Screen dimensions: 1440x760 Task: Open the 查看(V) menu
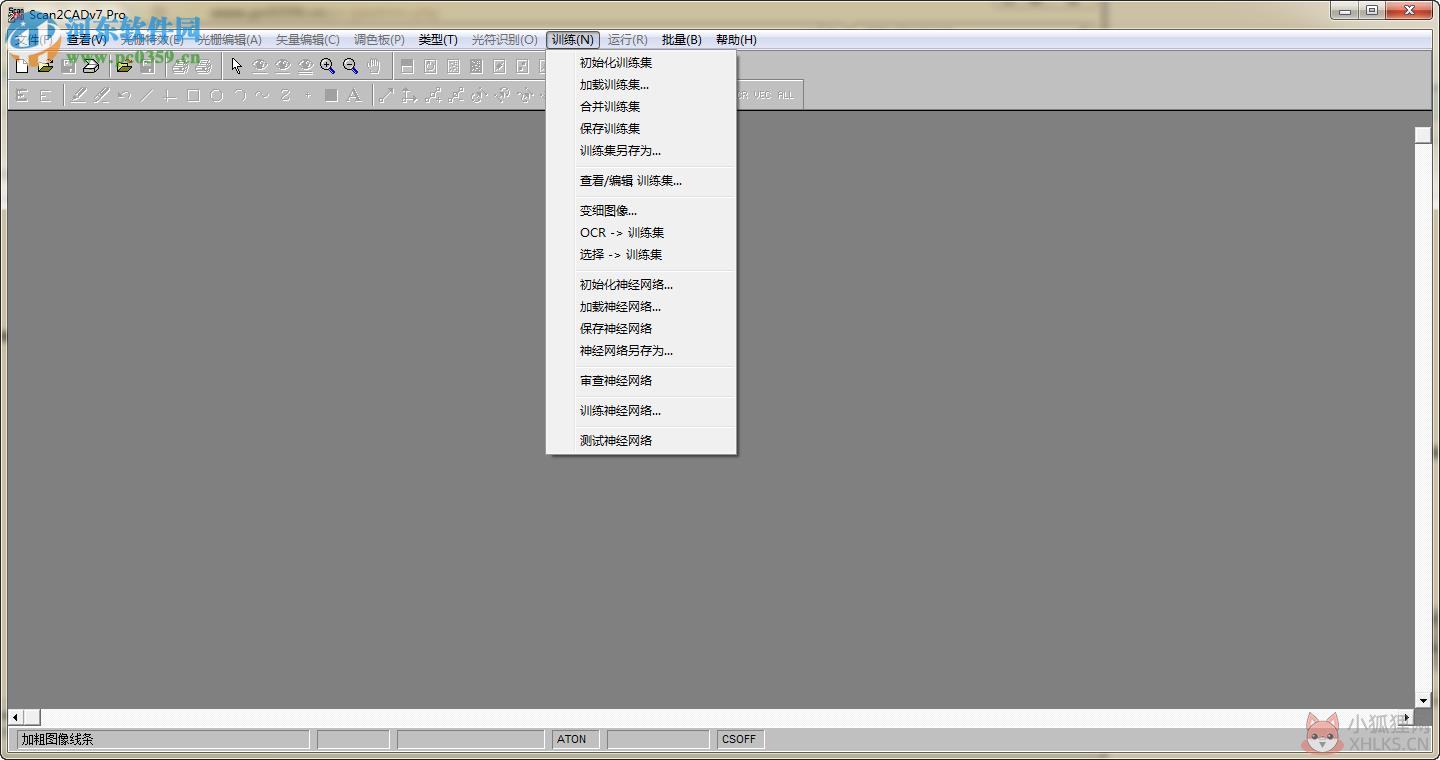coord(86,40)
